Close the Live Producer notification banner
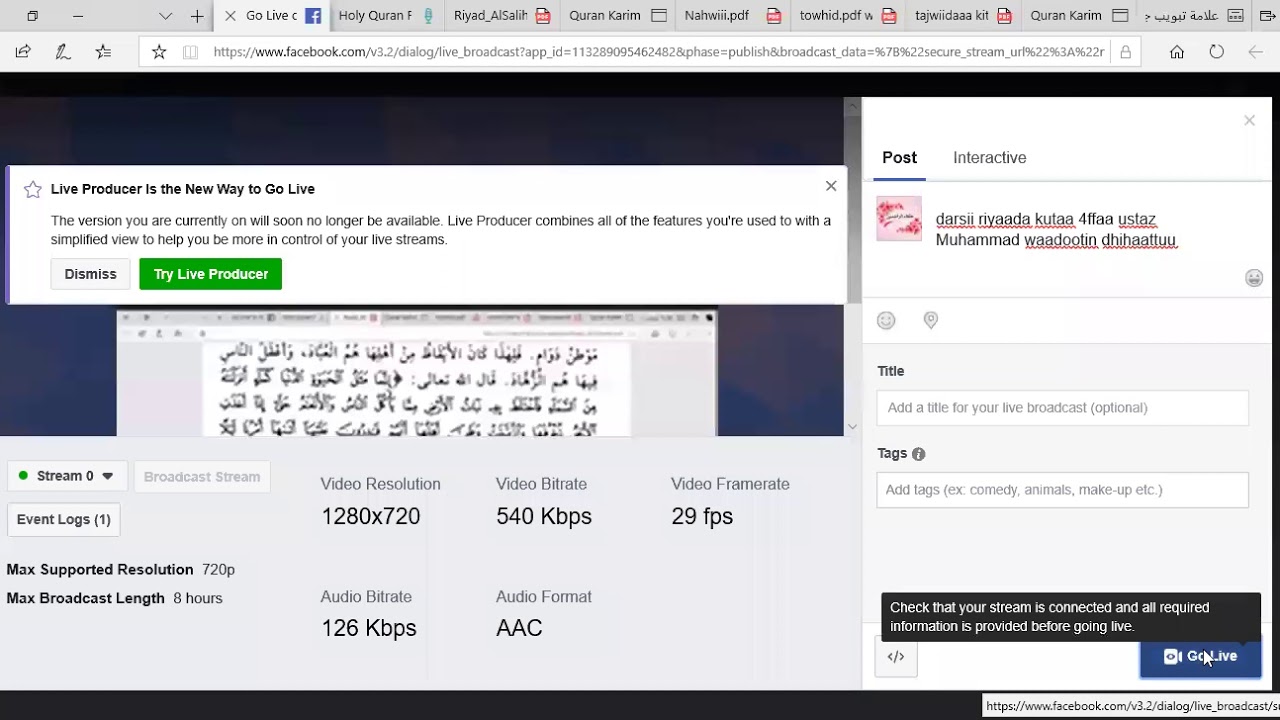This screenshot has height=720, width=1280. pos(831,186)
